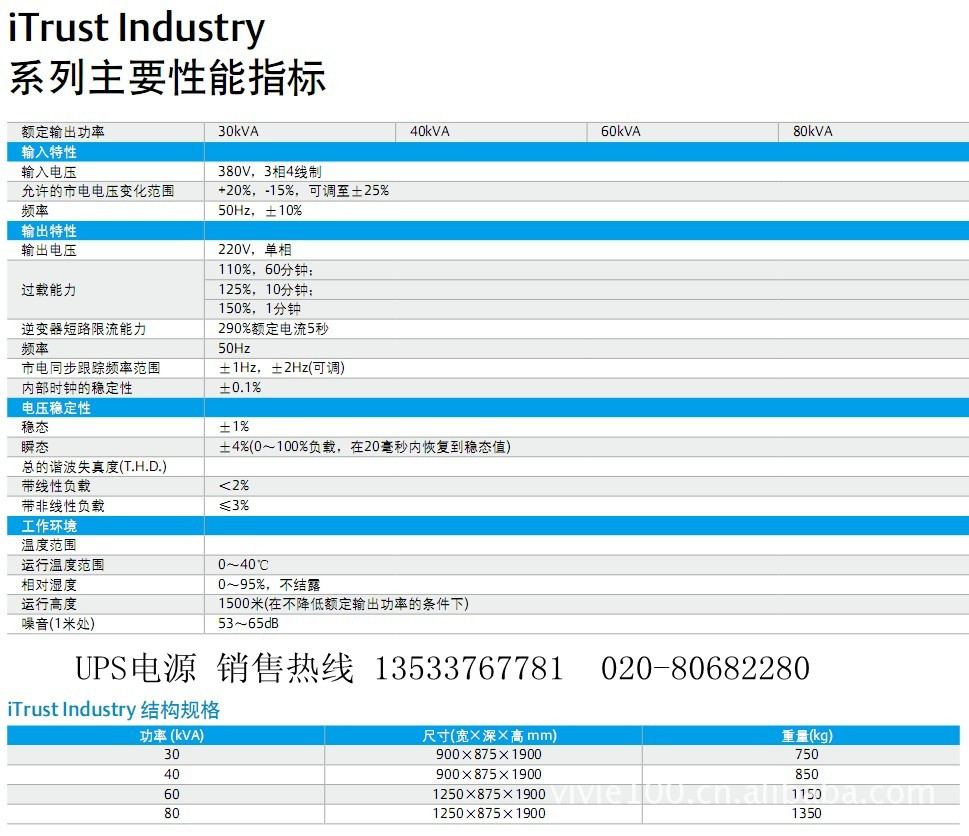The width and height of the screenshot is (969, 836).
Task: Select the 过载能力 row label
Action: click(49, 290)
